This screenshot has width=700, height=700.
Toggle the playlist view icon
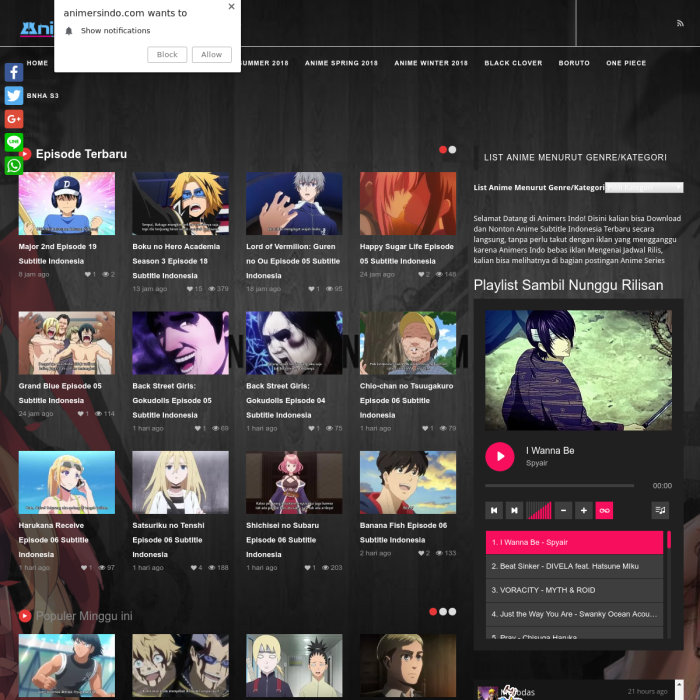coord(660,510)
